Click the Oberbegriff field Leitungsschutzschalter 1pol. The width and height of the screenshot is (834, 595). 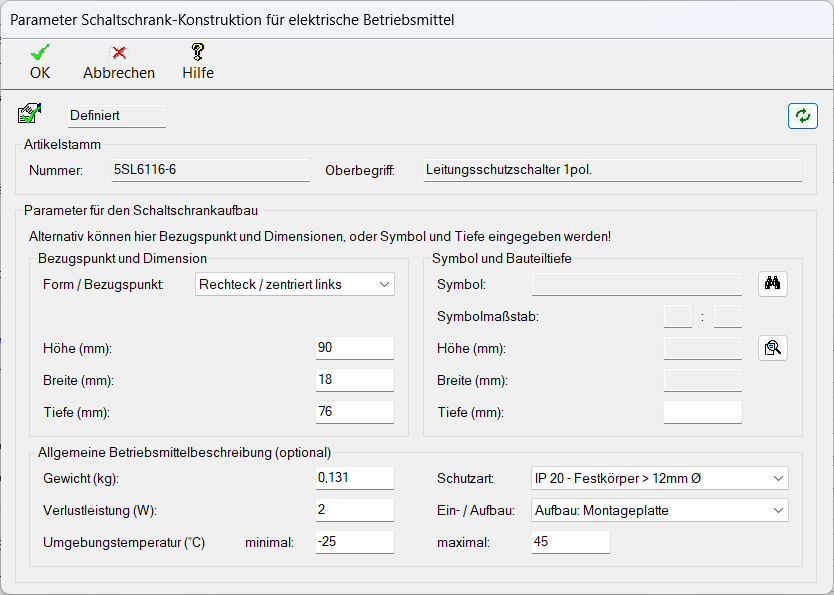[612, 170]
